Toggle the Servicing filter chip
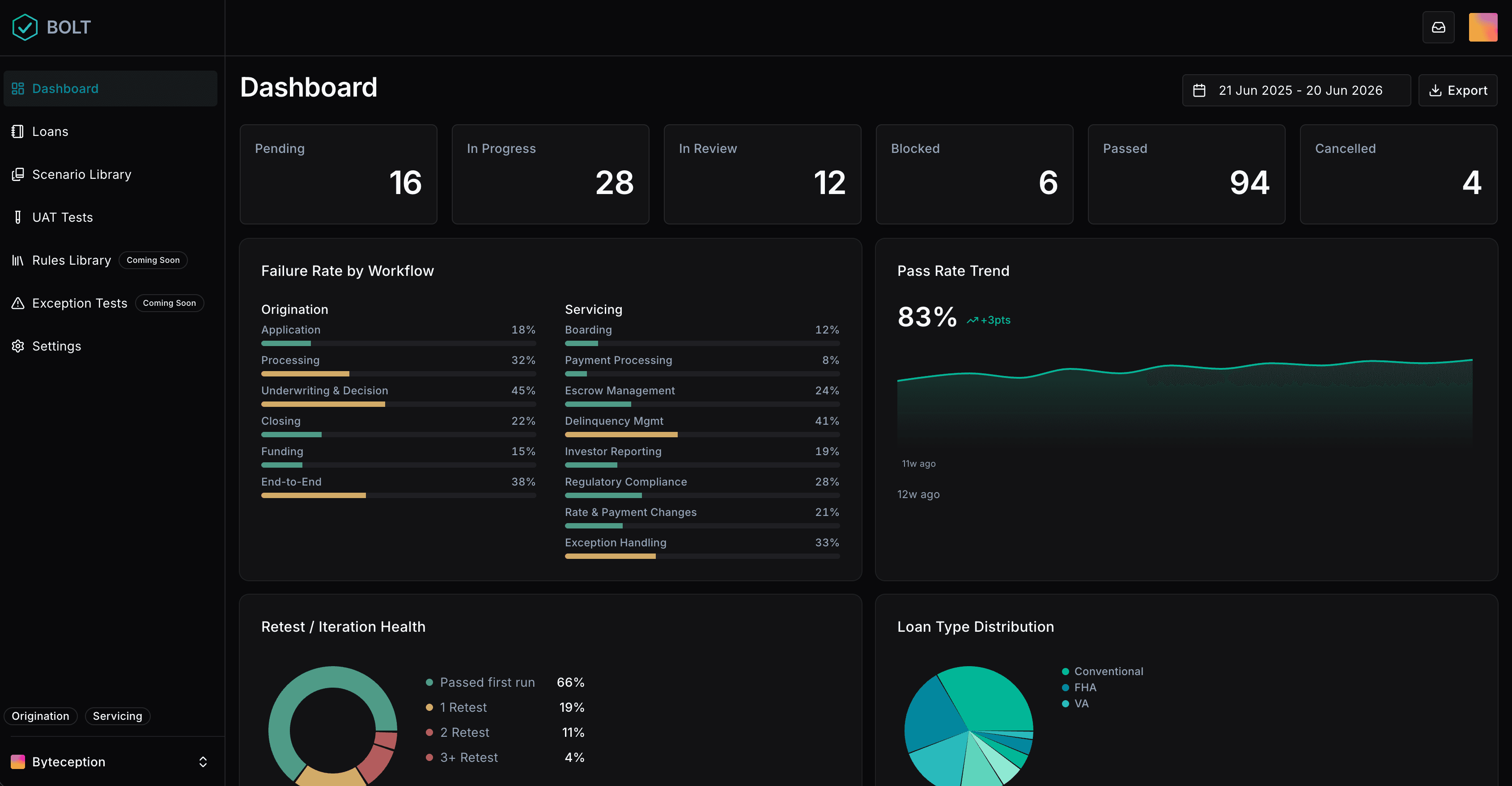This screenshot has height=786, width=1512. point(117,716)
